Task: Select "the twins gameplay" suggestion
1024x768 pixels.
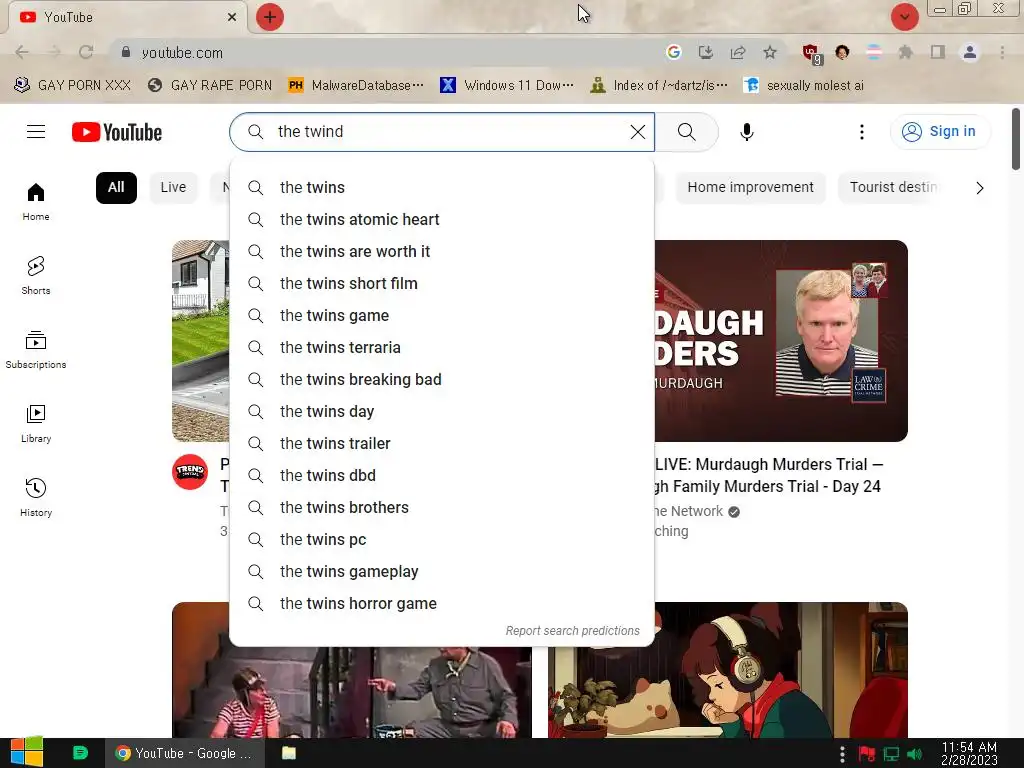Action: [x=442, y=571]
